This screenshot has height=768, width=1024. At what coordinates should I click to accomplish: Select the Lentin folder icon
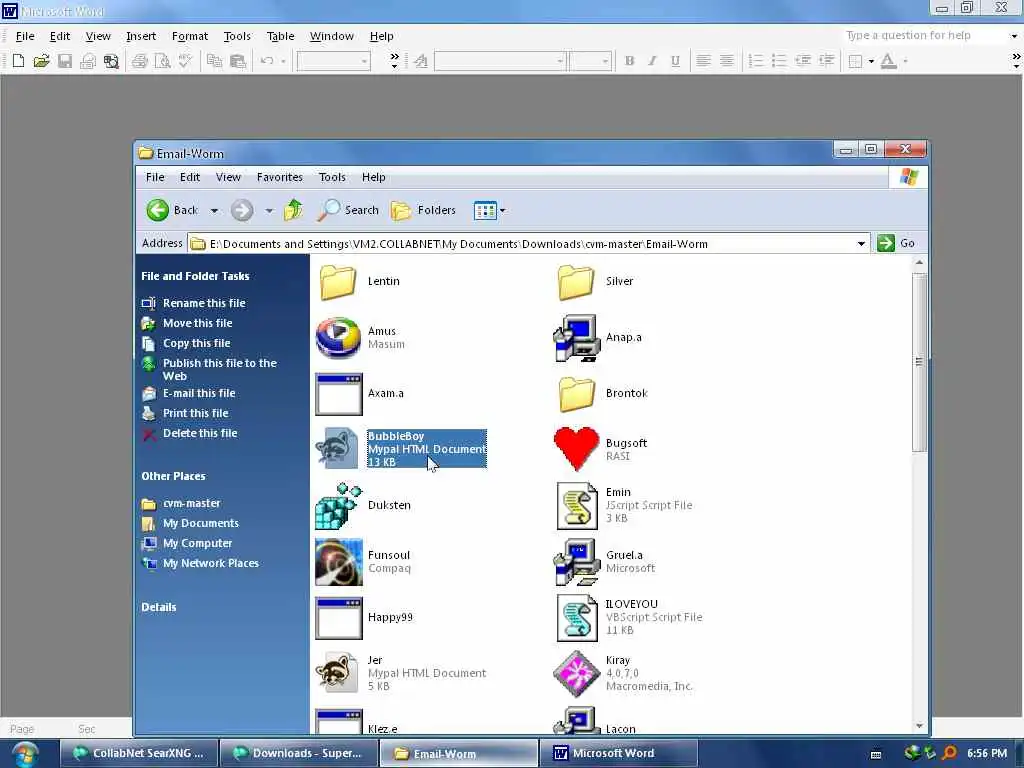click(338, 281)
